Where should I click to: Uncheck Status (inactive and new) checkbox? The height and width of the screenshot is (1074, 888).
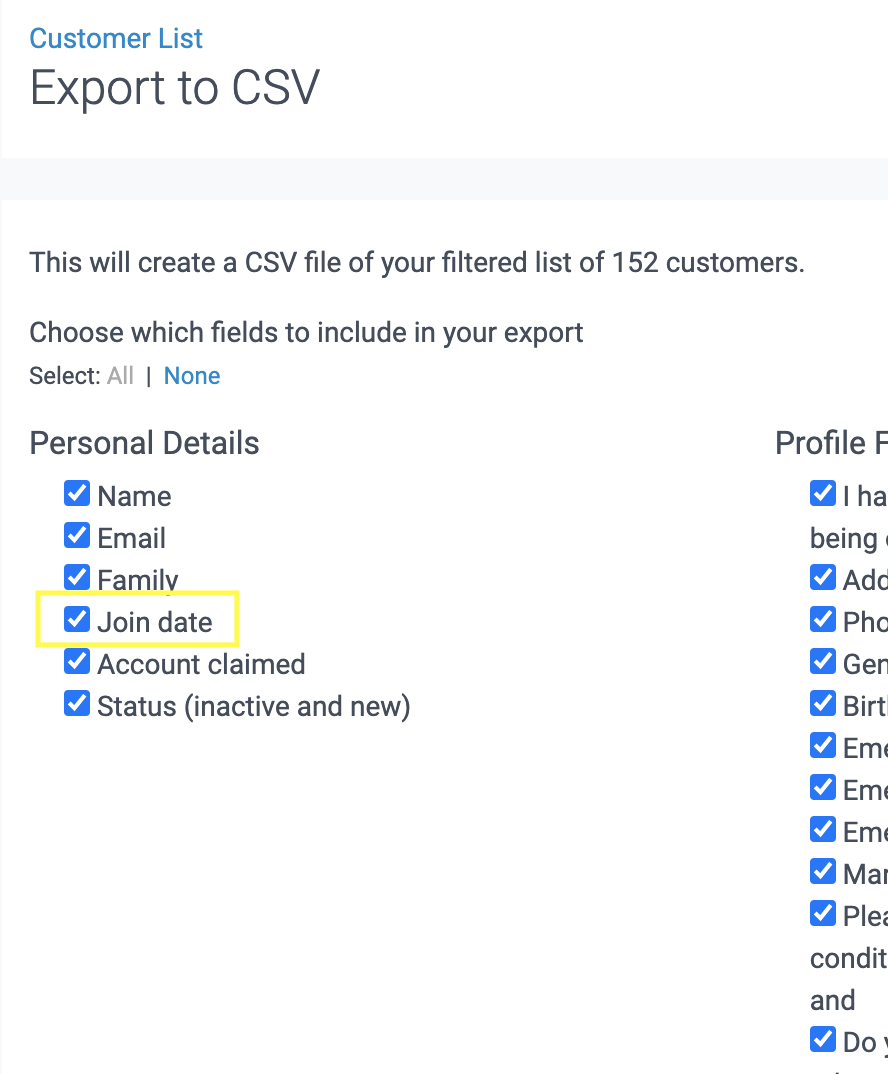point(77,704)
